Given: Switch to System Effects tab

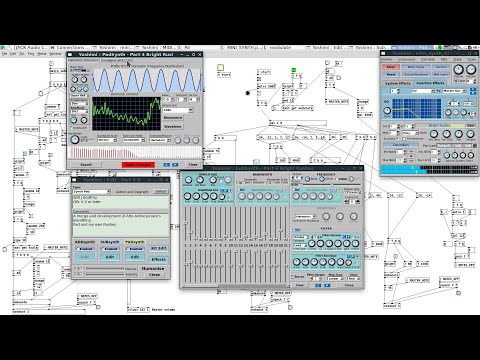Looking at the screenshot, I should tap(398, 83).
